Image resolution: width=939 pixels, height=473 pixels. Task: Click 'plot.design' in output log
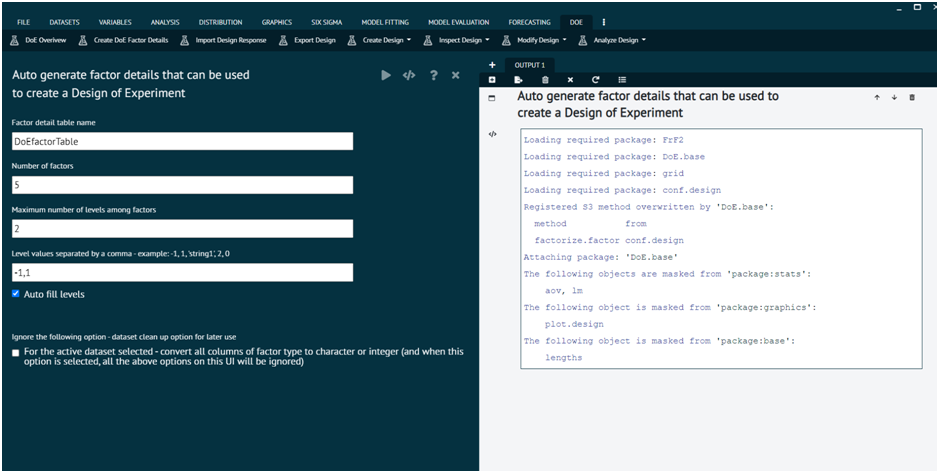574,325
